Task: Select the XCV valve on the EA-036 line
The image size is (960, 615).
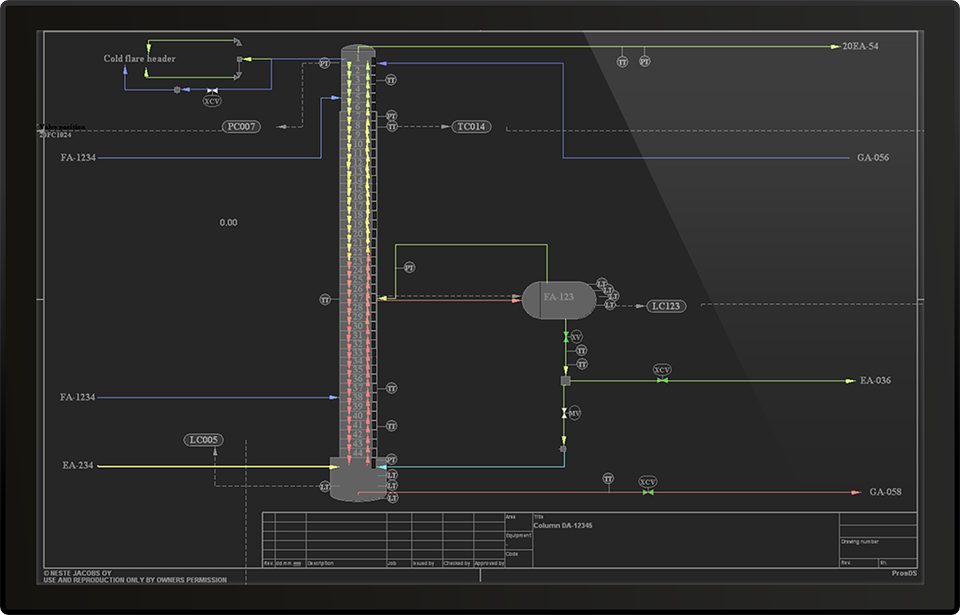Action: point(662,380)
